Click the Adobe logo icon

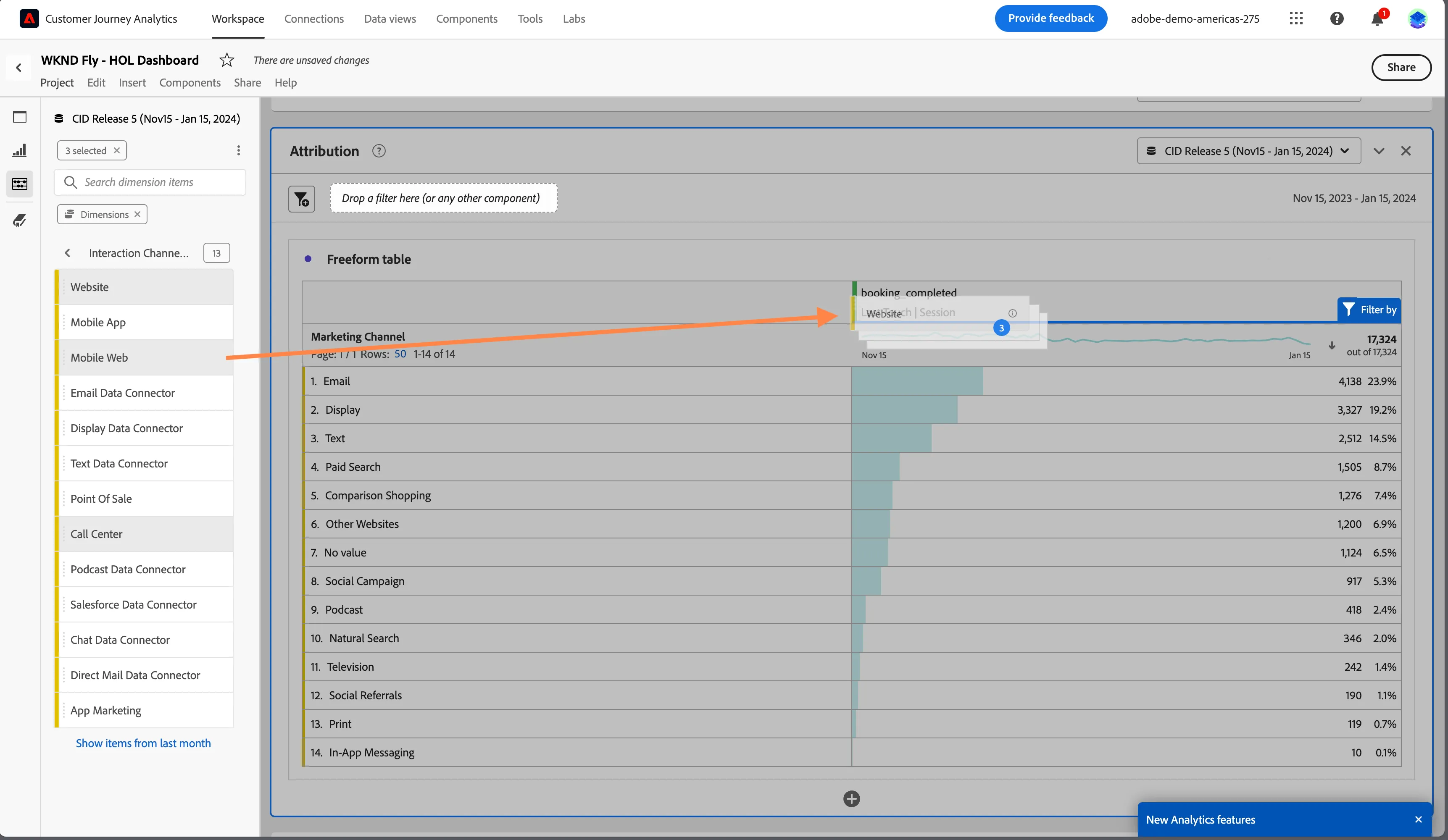click(x=29, y=18)
